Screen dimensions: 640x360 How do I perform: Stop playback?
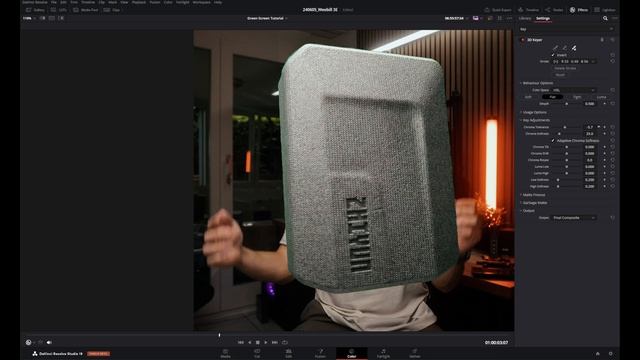pos(258,342)
